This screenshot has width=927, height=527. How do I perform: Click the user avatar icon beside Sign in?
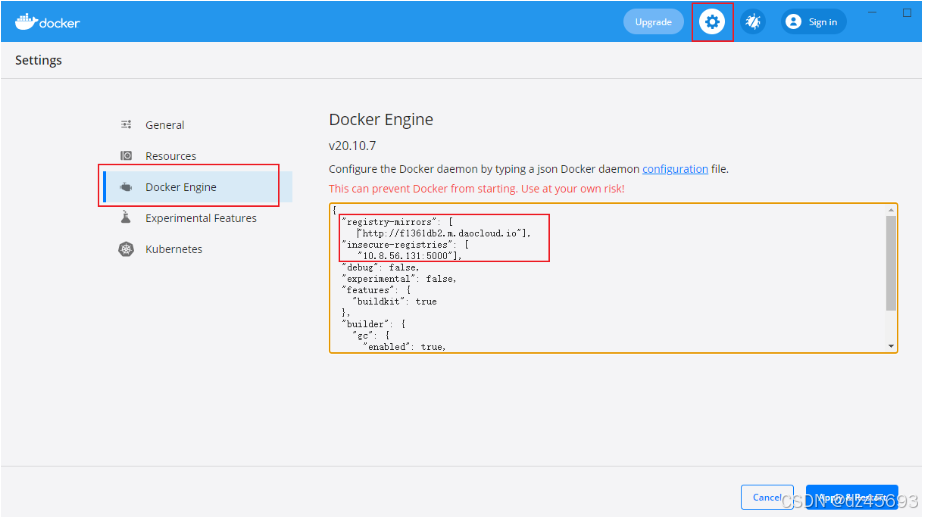[794, 22]
